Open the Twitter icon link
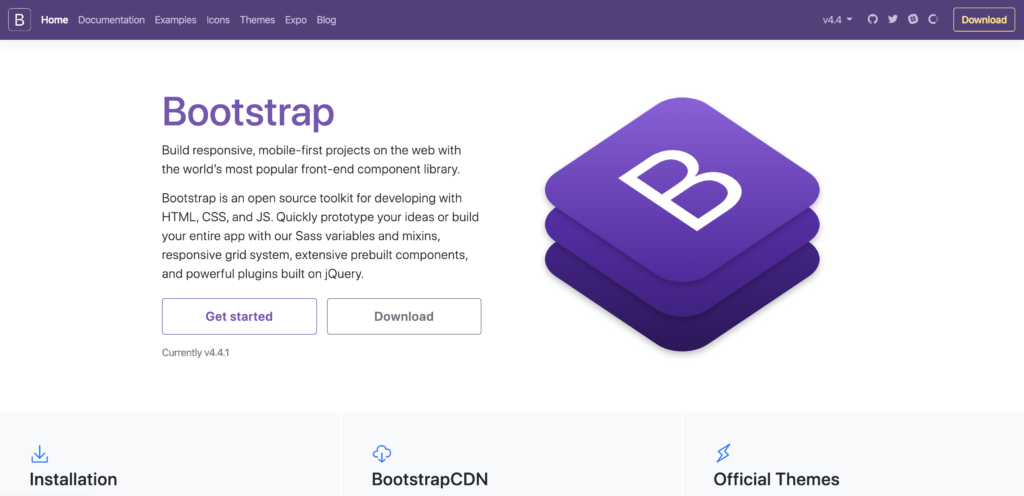 pos(893,20)
